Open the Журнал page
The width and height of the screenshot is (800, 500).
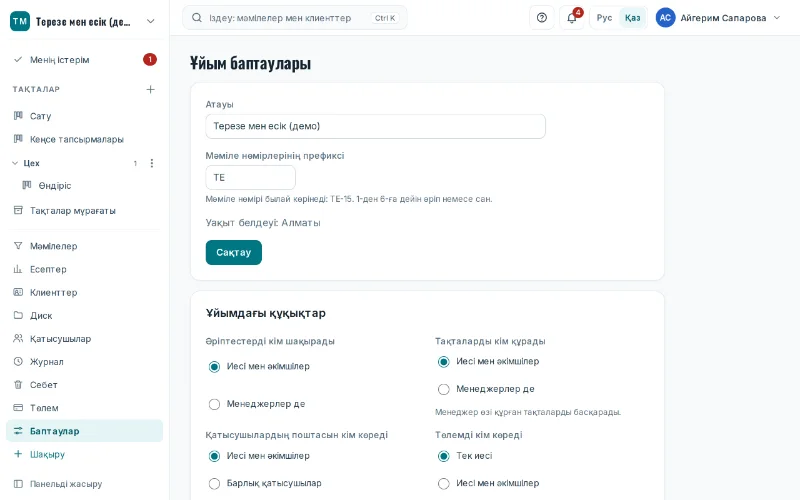85,362
